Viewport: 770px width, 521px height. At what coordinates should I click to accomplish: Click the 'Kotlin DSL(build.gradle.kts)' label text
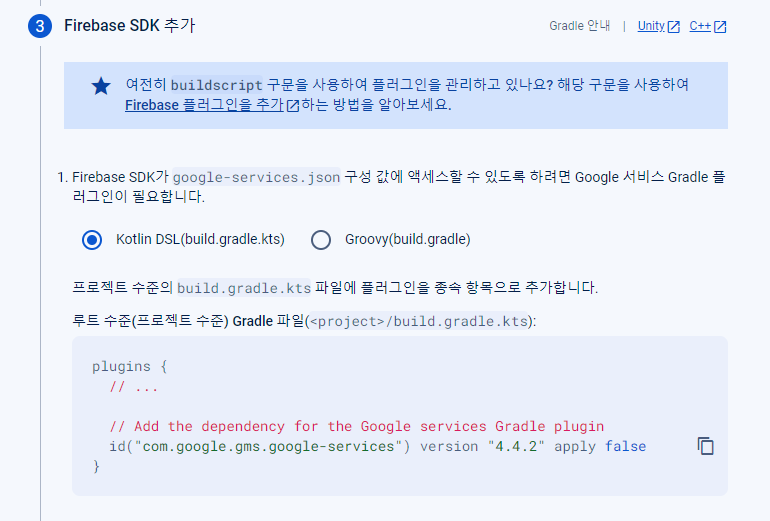200,239
